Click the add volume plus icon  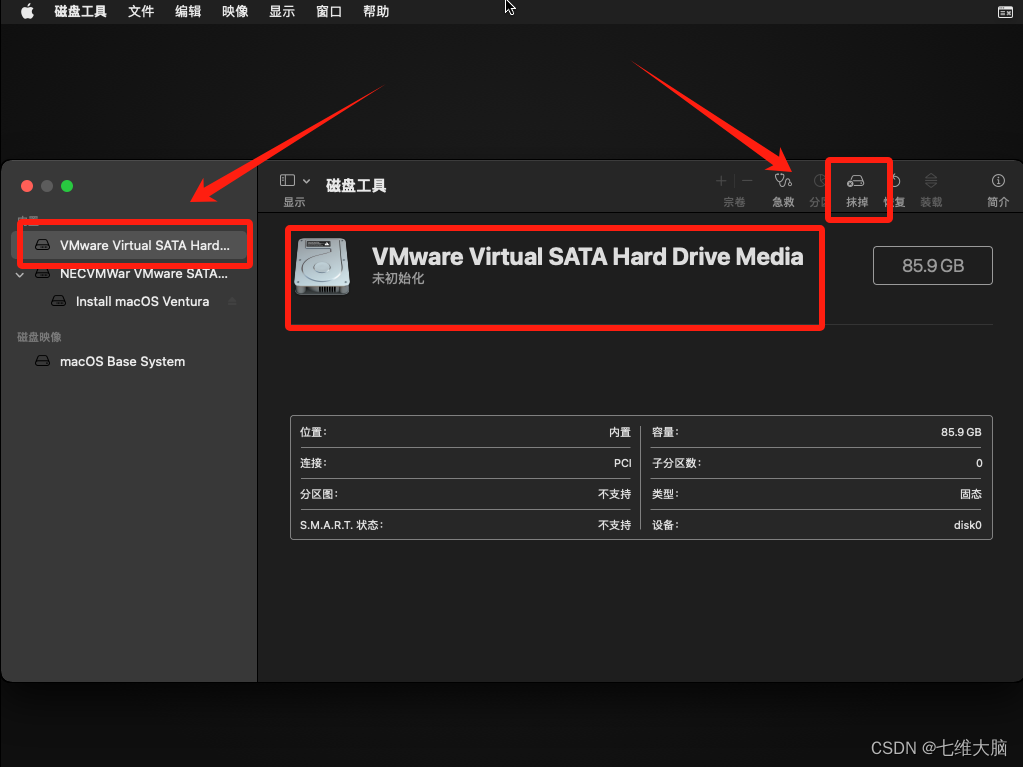[722, 181]
